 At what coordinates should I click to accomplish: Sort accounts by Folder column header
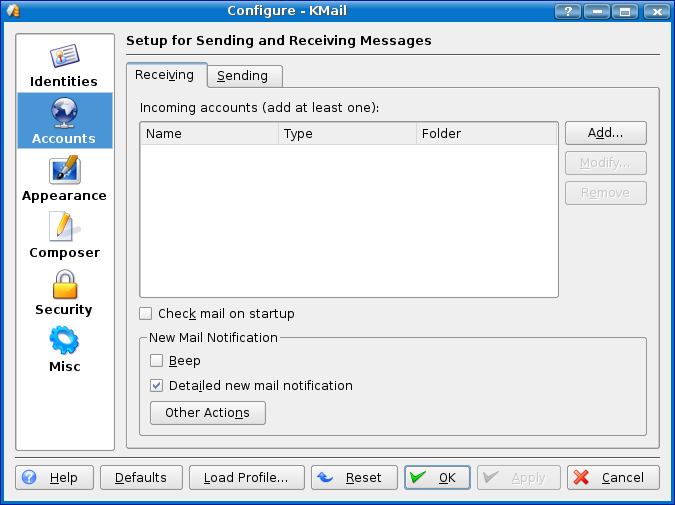point(486,134)
